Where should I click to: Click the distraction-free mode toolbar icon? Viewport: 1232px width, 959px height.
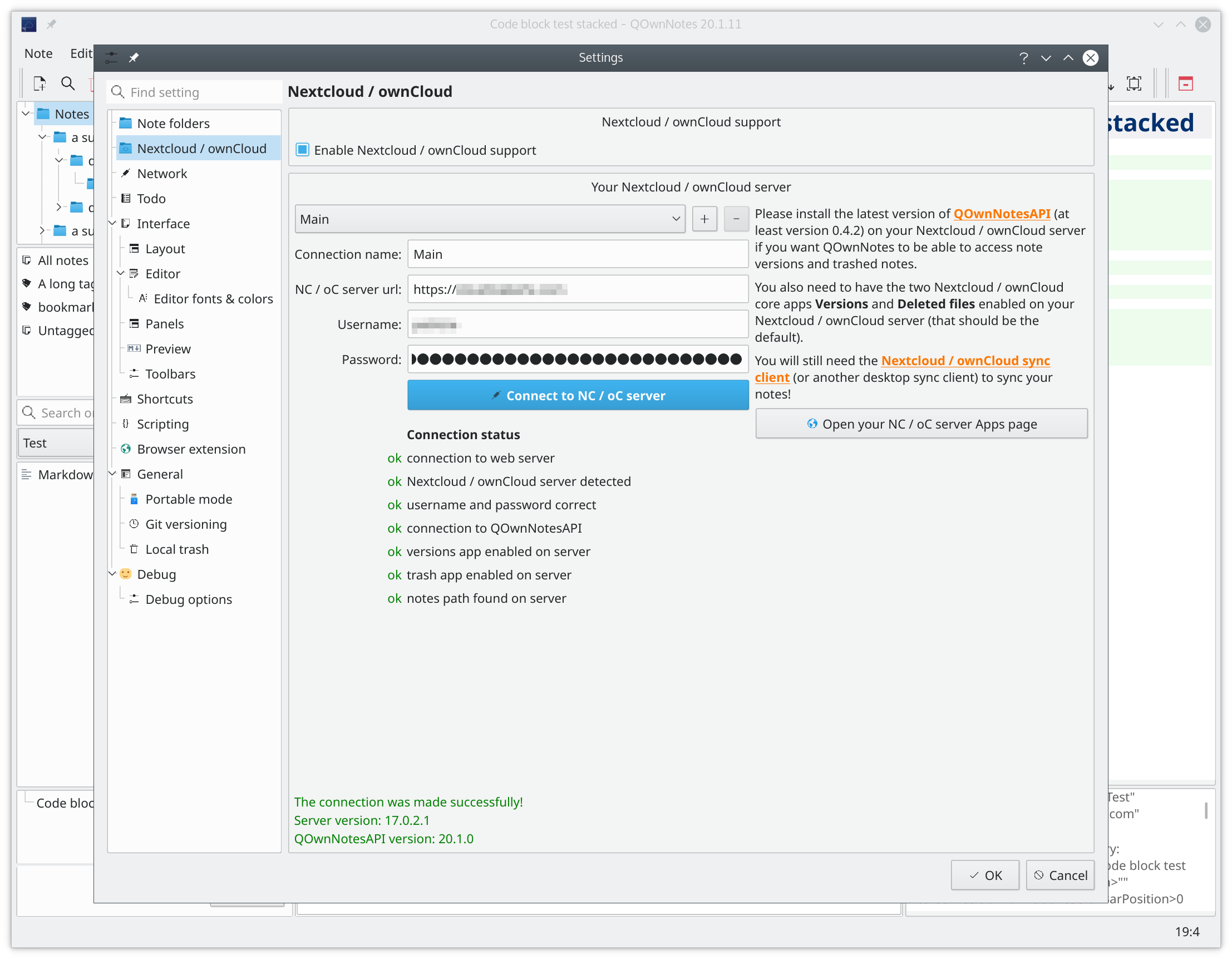[x=1134, y=83]
